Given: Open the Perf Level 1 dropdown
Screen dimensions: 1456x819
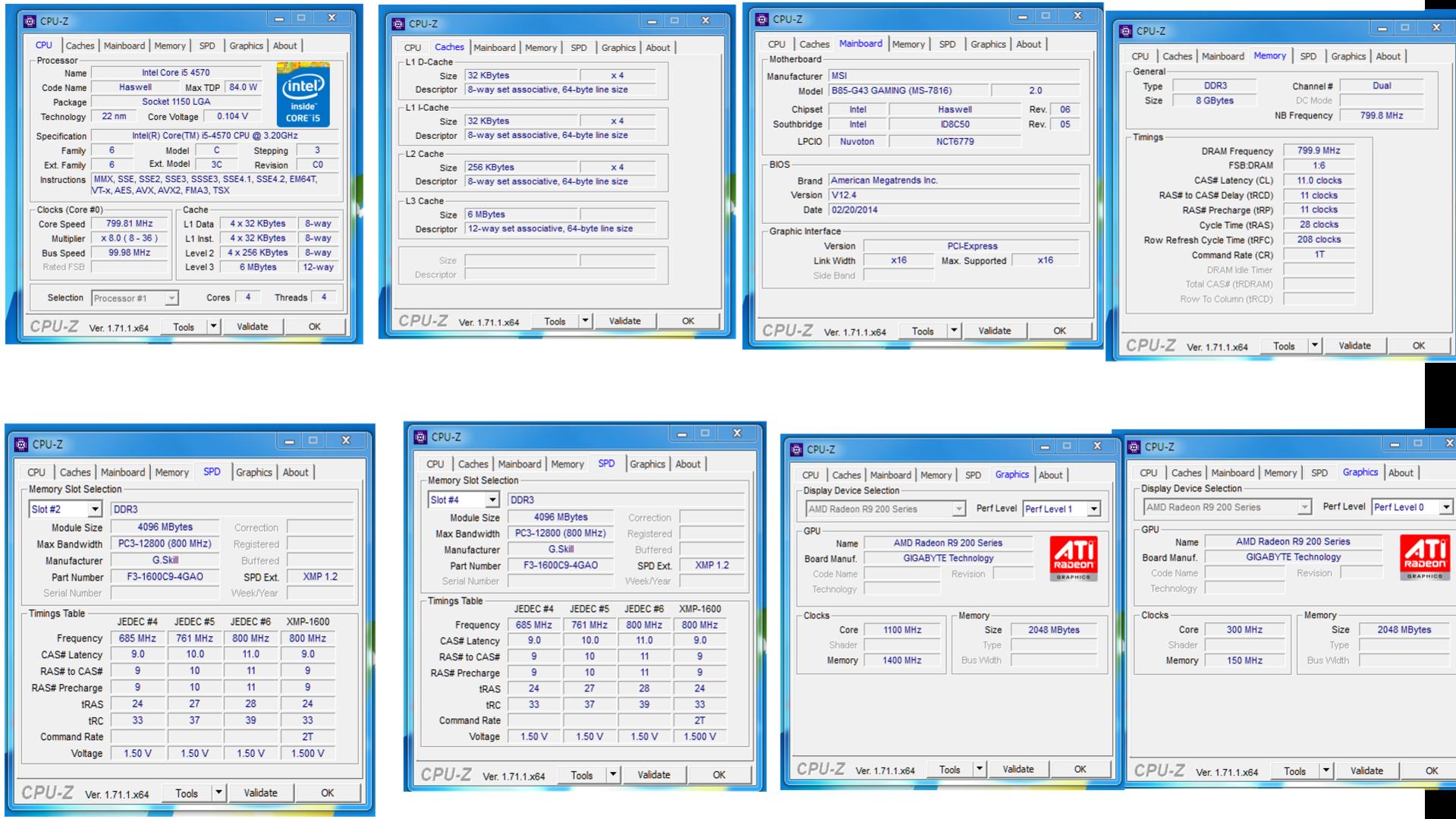Looking at the screenshot, I should [1093, 509].
